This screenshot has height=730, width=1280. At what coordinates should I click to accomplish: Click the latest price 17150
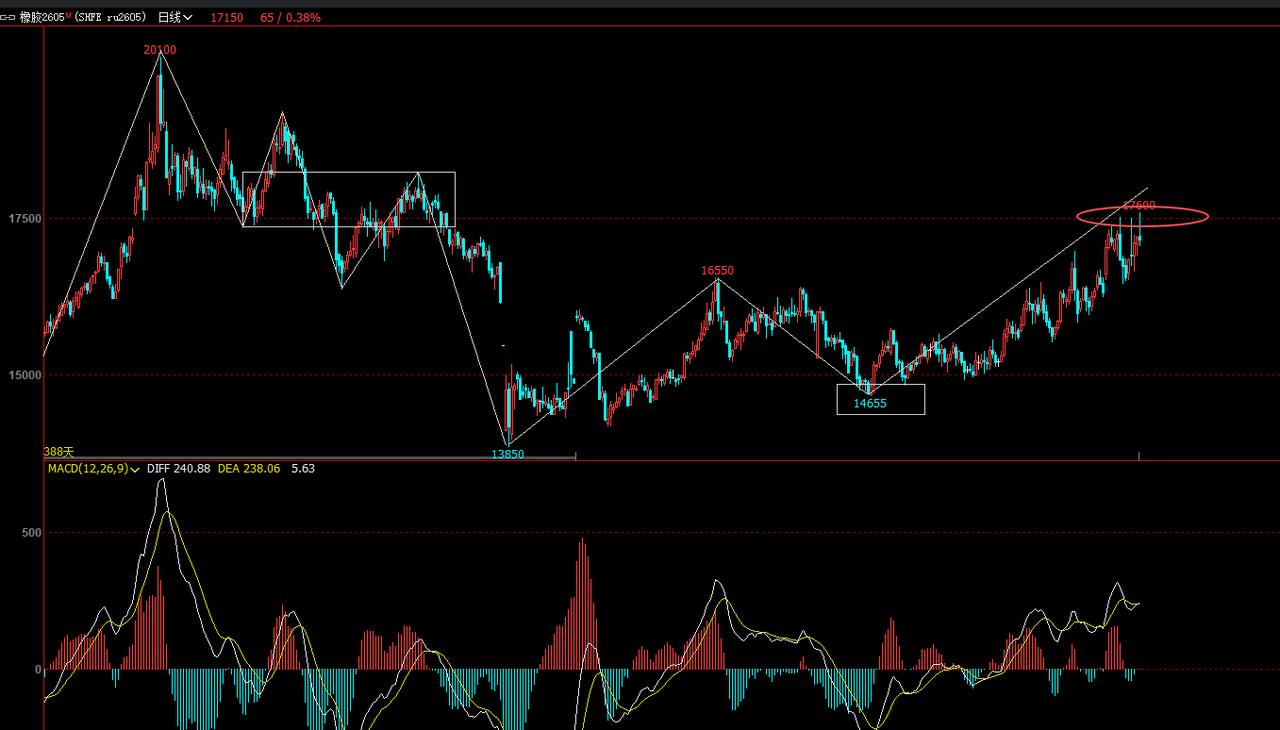point(226,17)
